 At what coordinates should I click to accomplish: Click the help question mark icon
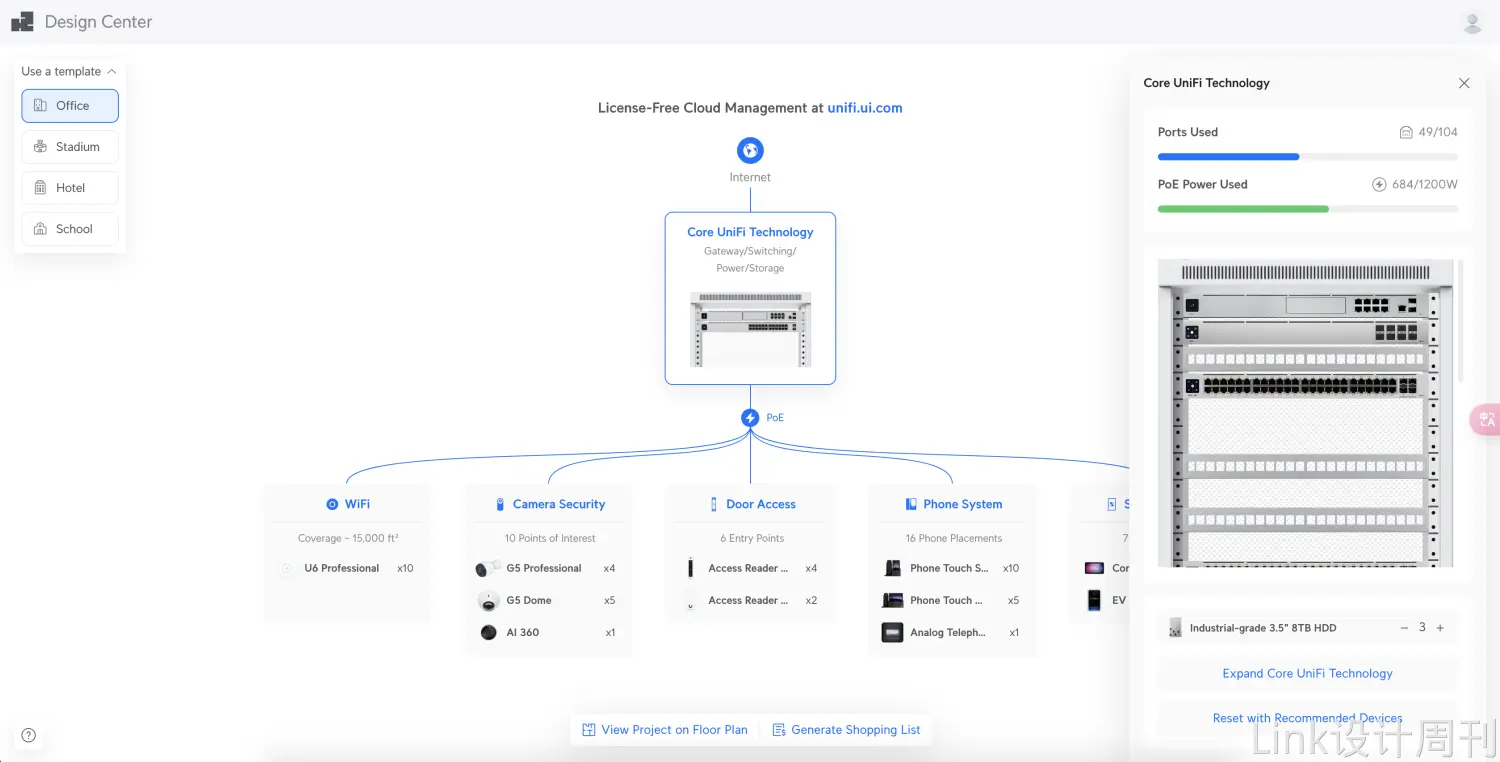click(29, 735)
